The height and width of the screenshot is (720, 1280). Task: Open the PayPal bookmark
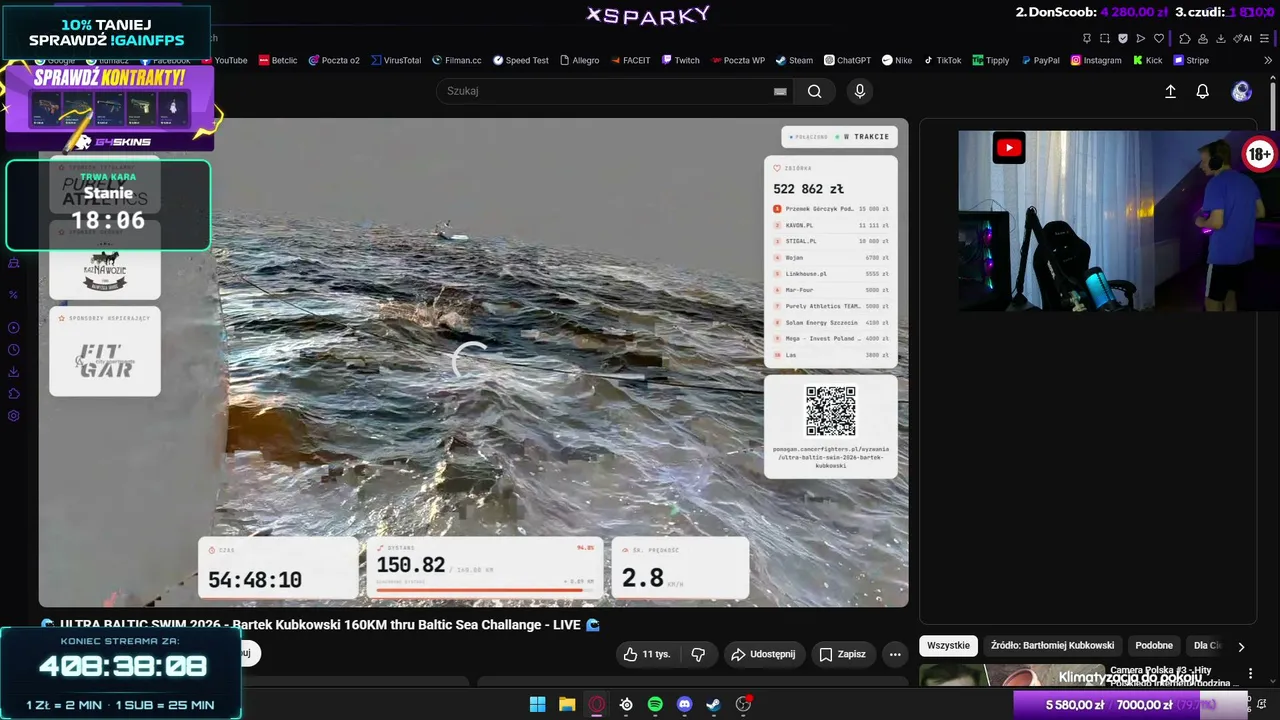pyautogui.click(x=1040, y=60)
